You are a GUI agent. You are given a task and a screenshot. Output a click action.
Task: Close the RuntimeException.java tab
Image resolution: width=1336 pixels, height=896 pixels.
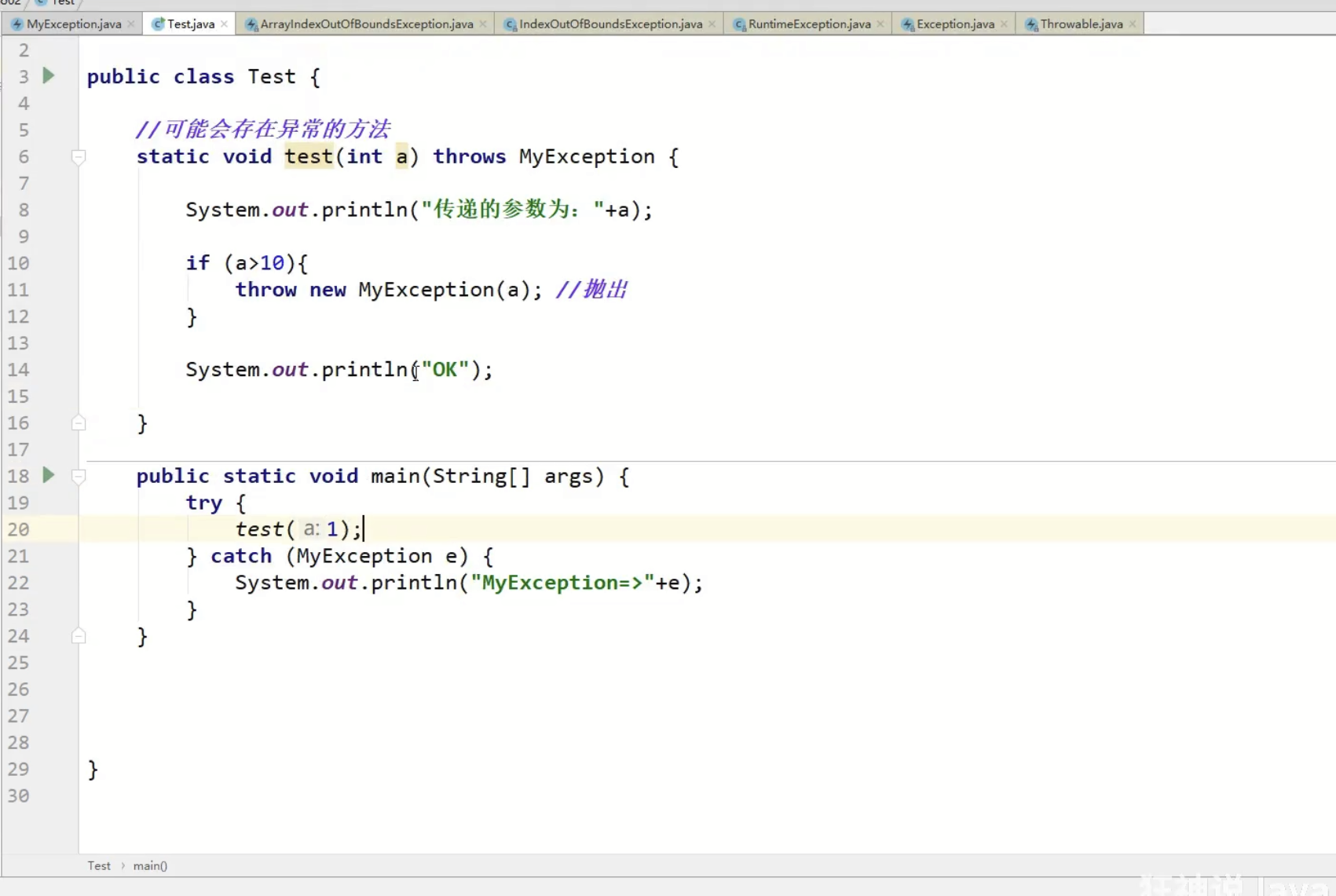tap(880, 24)
